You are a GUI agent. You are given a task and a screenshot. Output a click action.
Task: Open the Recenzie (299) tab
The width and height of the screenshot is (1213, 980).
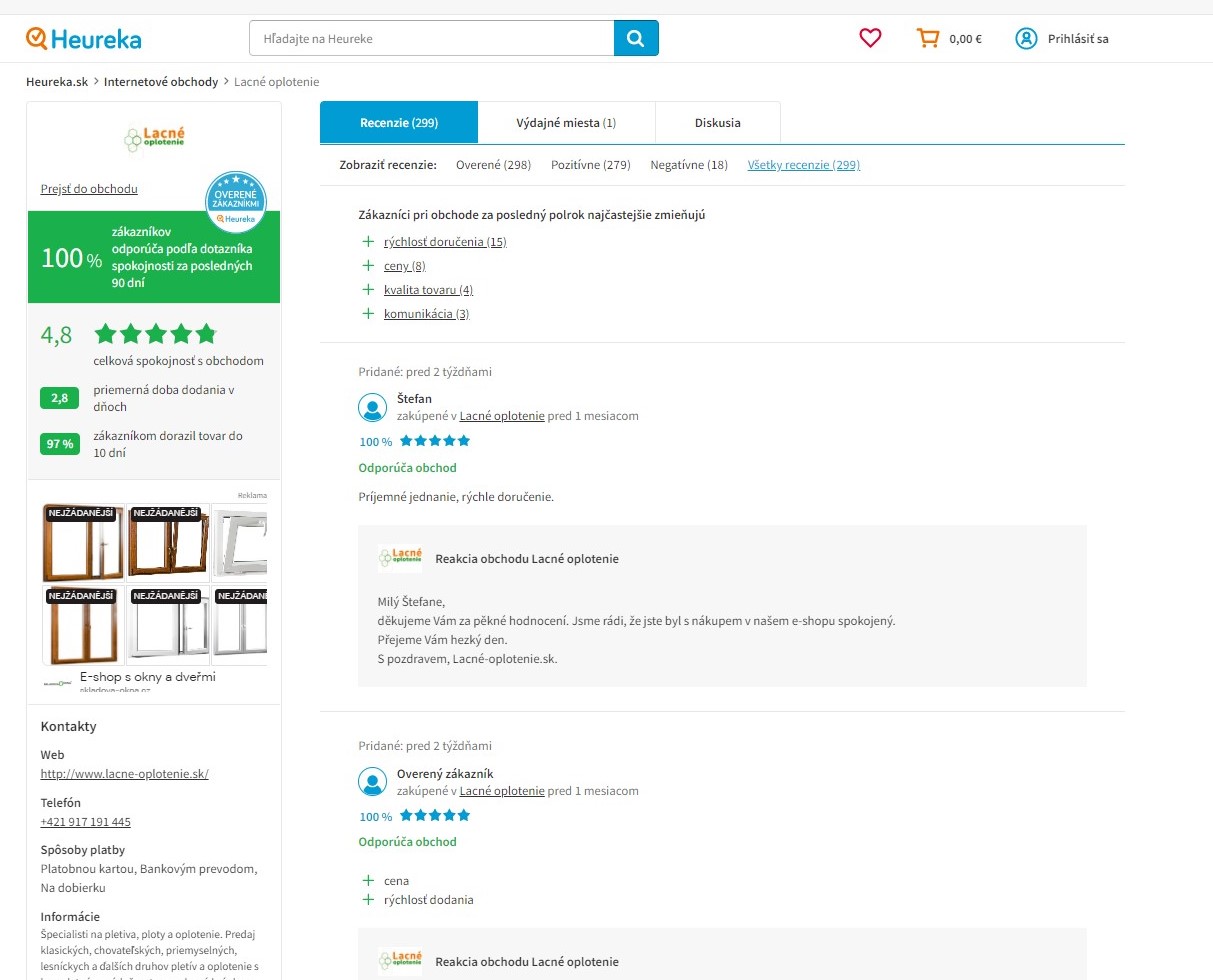coord(399,123)
